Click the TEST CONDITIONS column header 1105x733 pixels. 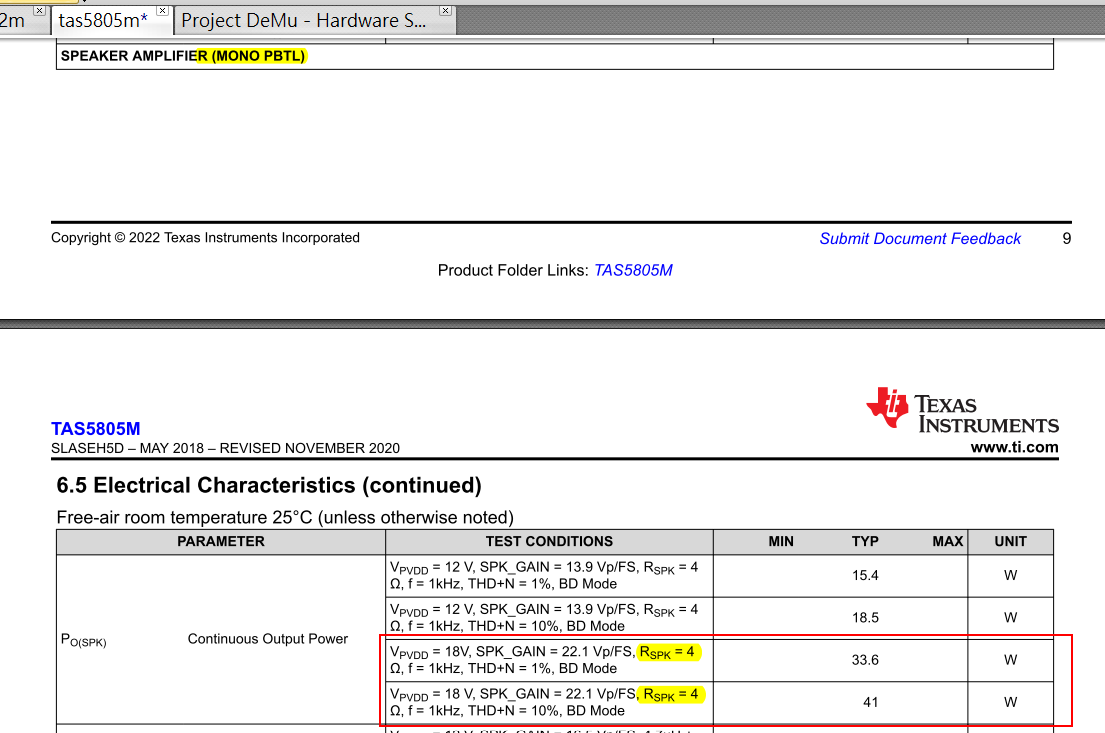click(x=549, y=541)
